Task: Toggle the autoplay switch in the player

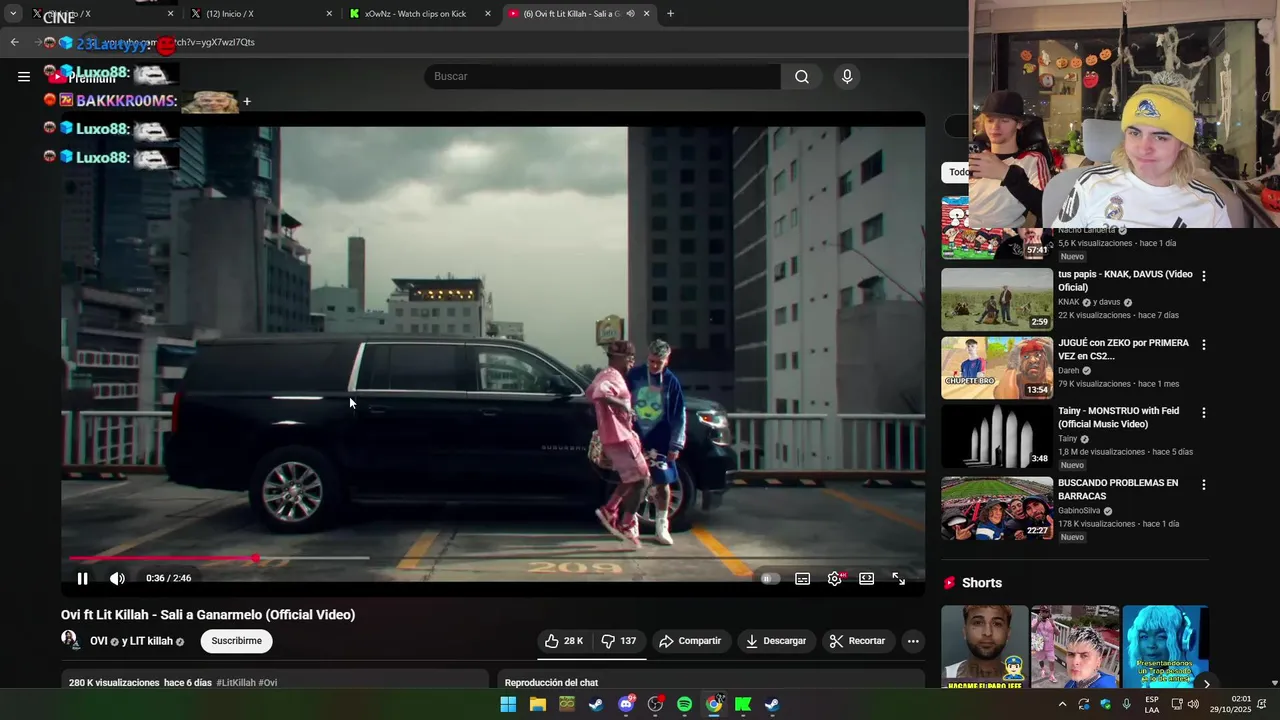Action: [x=769, y=578]
